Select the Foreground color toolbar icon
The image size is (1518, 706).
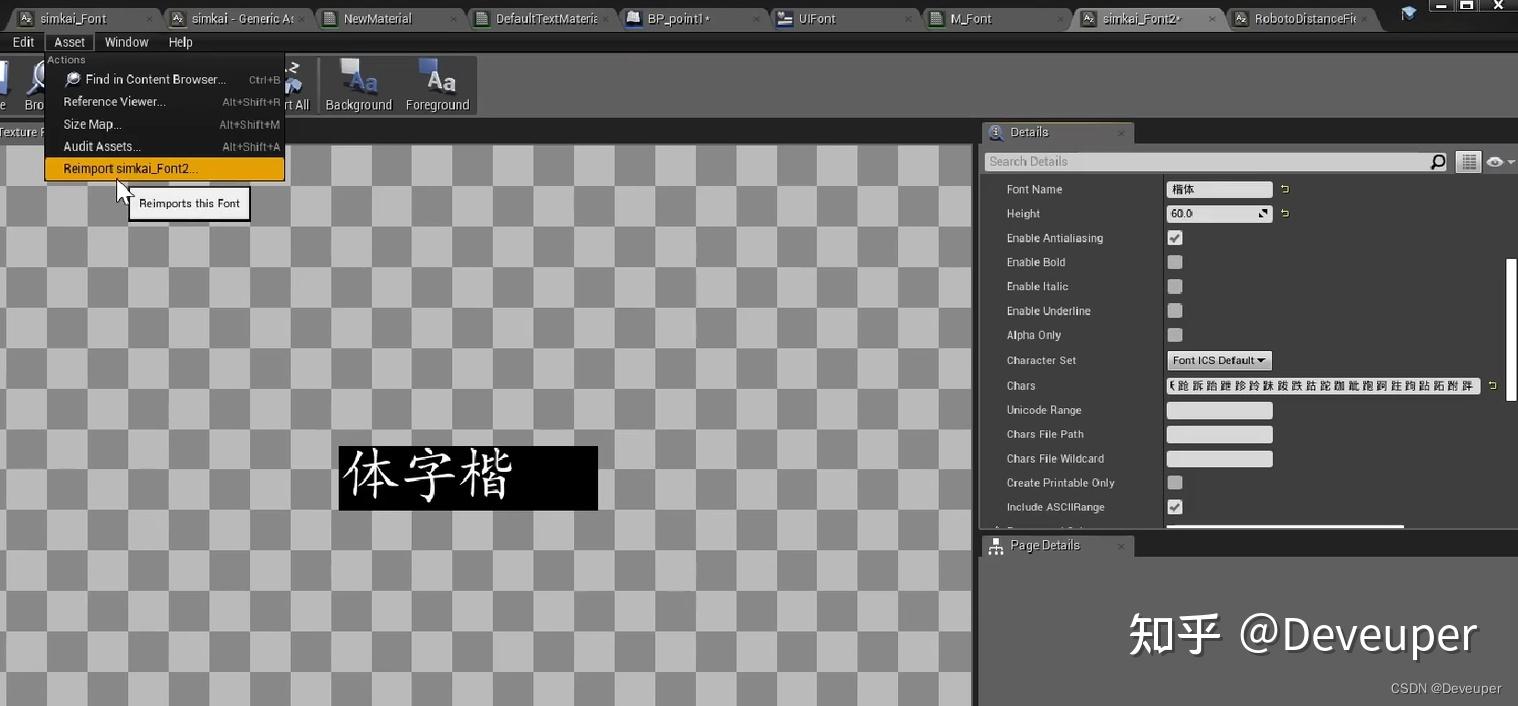coord(437,85)
